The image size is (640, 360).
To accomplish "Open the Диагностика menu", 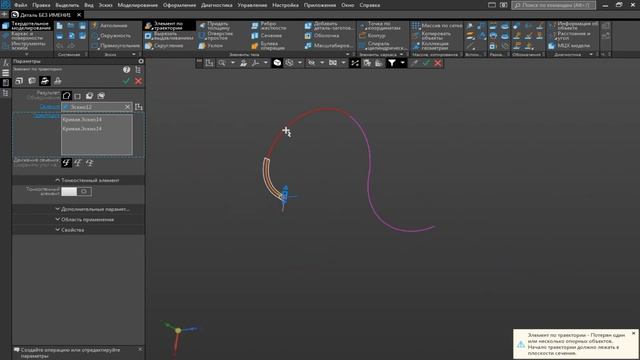I will tap(216, 5).
